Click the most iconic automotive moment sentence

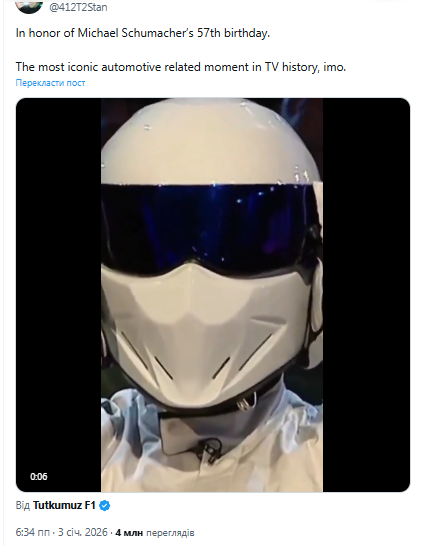coord(181,67)
